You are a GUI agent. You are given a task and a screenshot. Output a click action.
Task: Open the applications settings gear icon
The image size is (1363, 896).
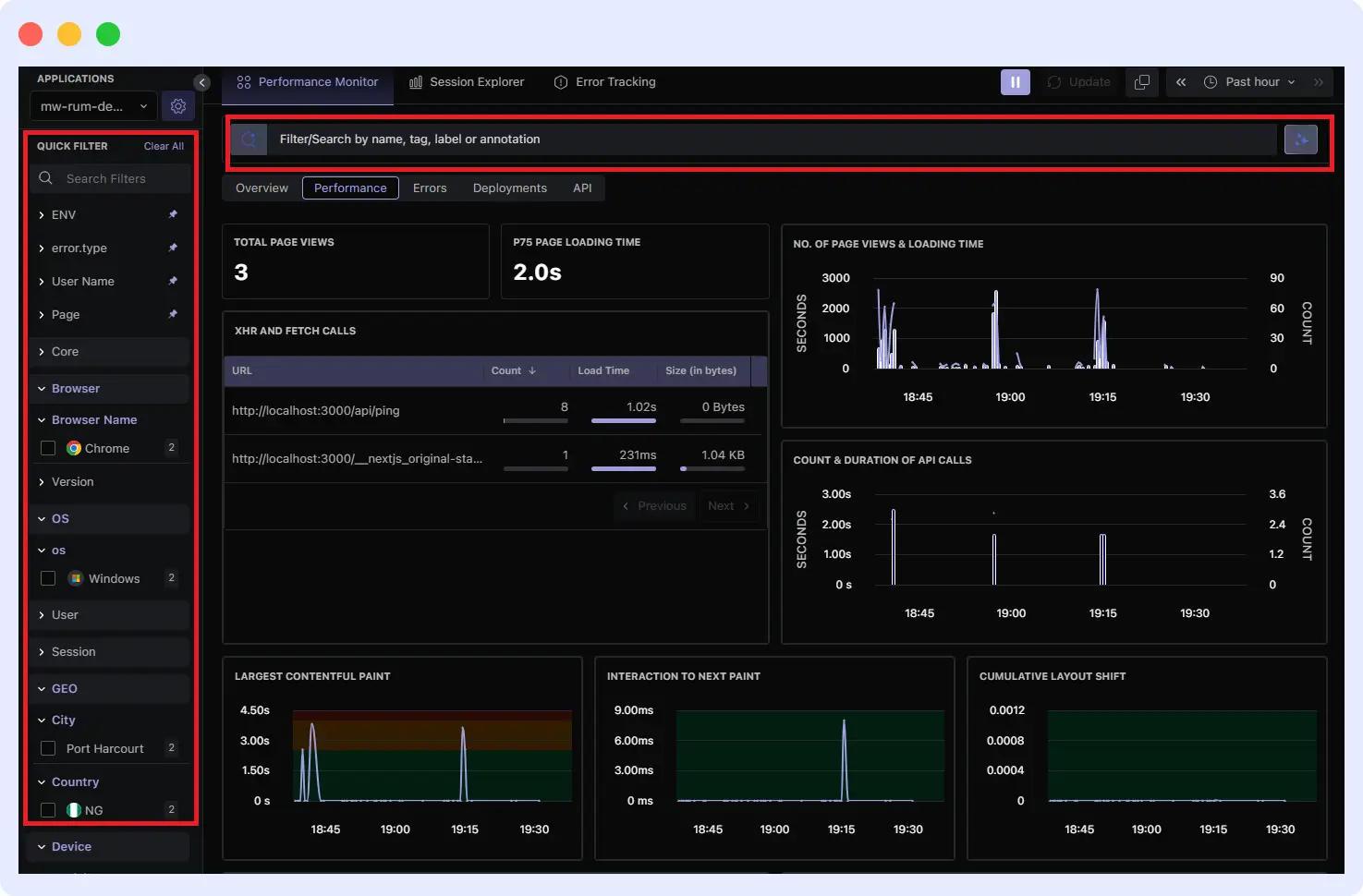177,105
